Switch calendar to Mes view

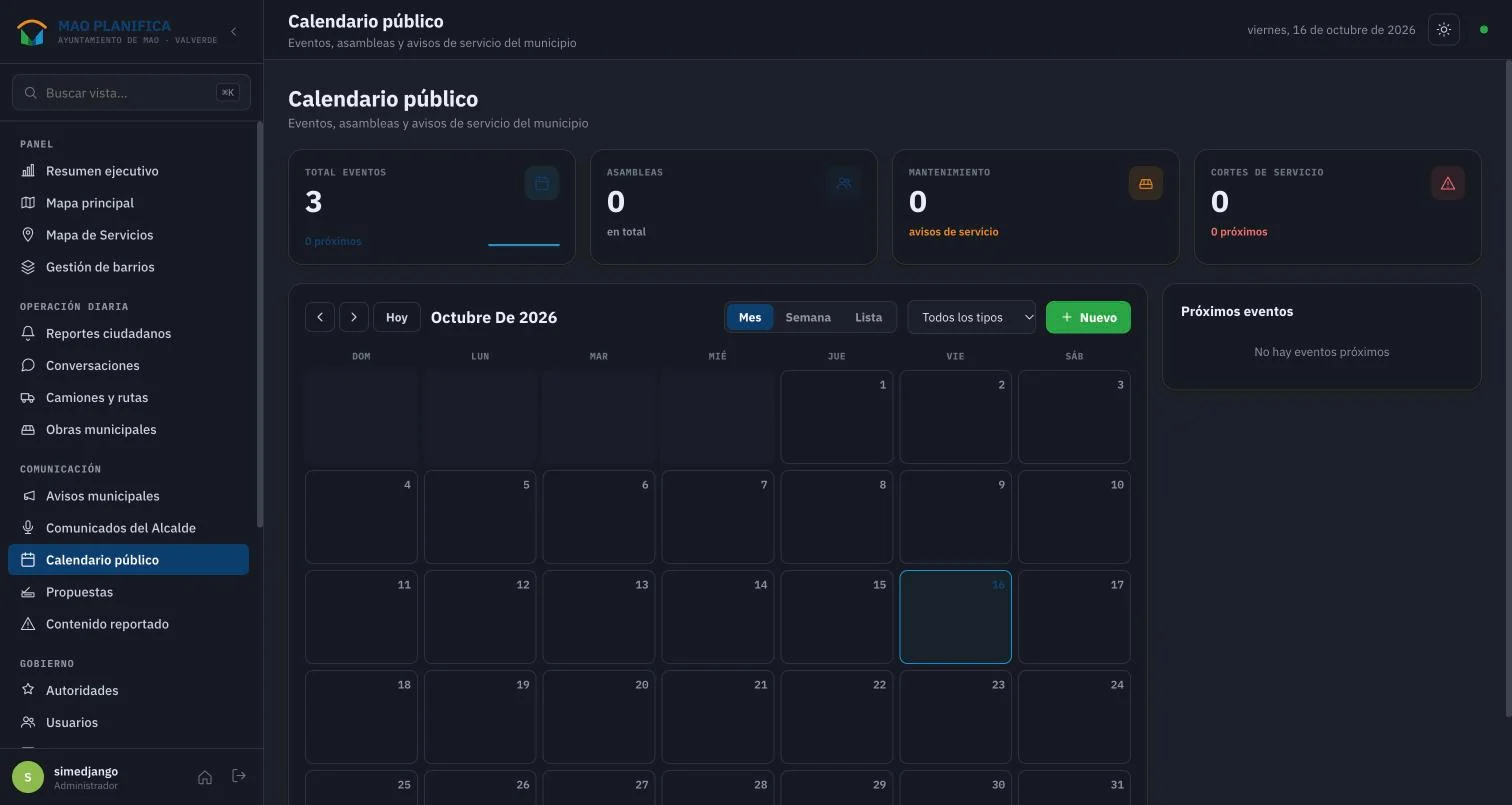pyautogui.click(x=750, y=317)
